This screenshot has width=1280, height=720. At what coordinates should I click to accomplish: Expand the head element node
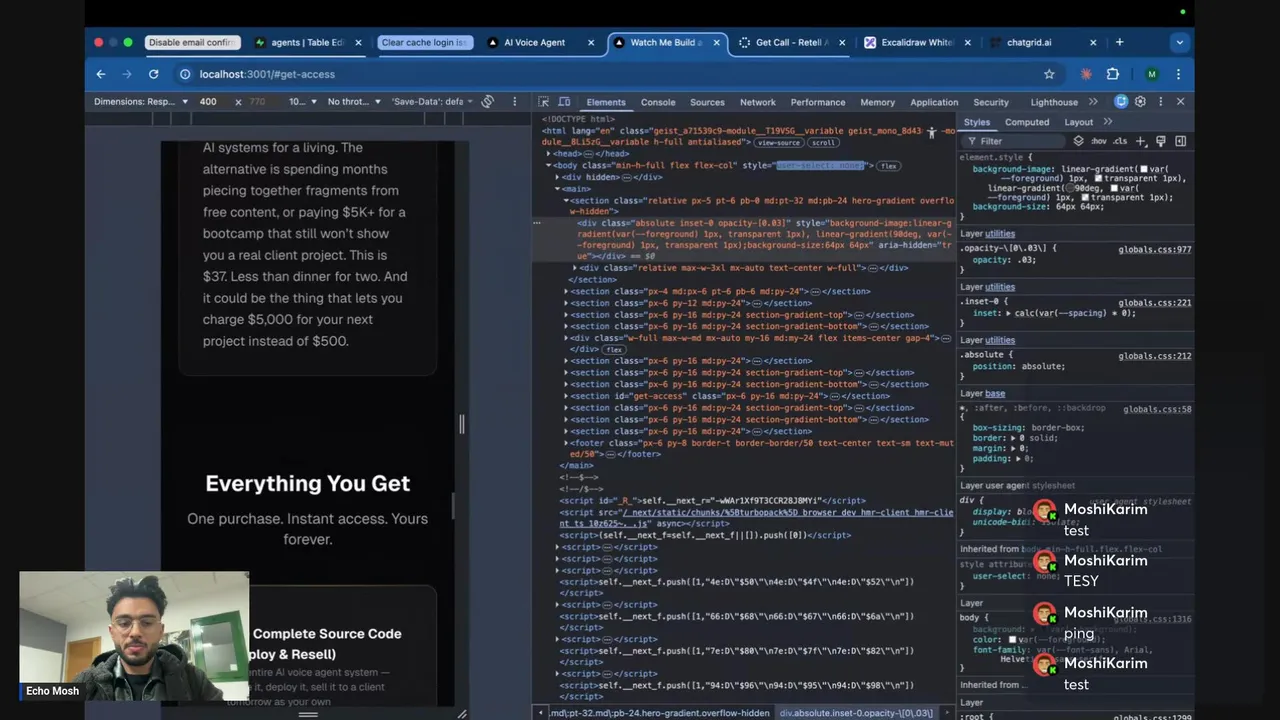point(548,154)
